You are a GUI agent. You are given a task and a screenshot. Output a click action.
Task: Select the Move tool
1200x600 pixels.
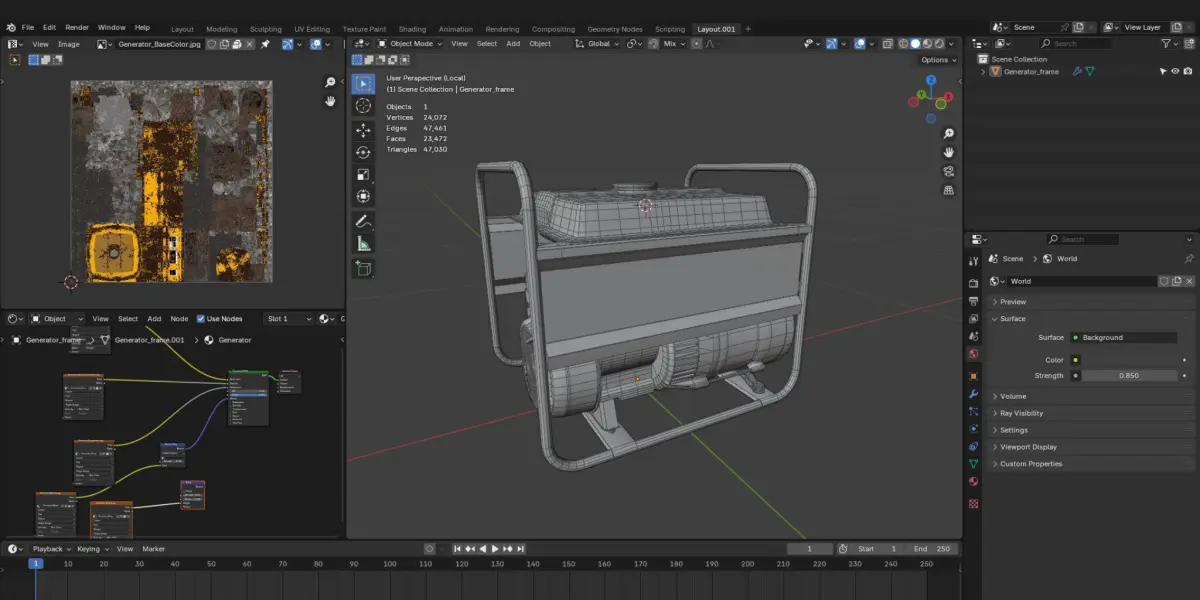[x=363, y=130]
